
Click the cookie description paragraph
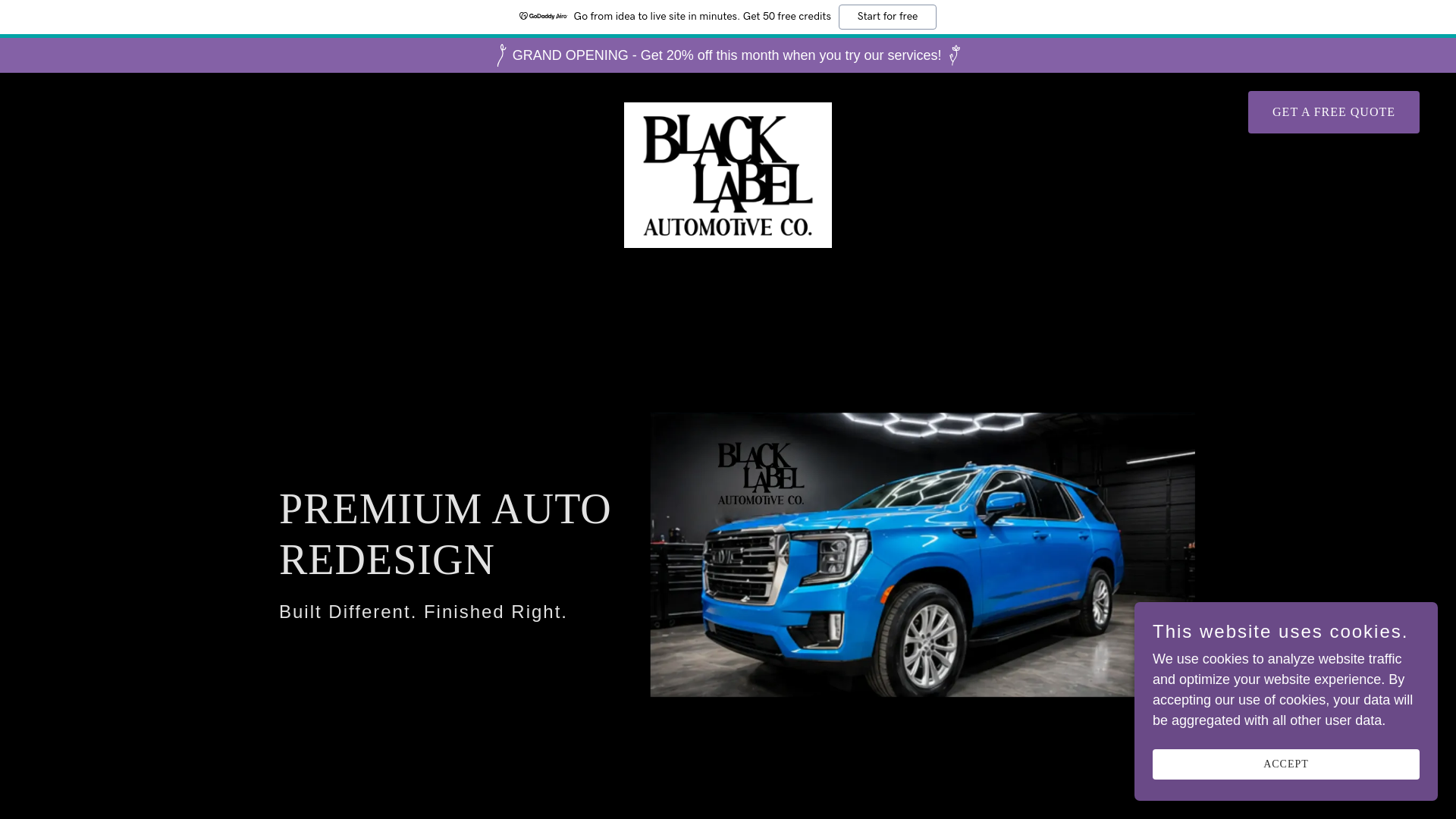coord(1282,690)
